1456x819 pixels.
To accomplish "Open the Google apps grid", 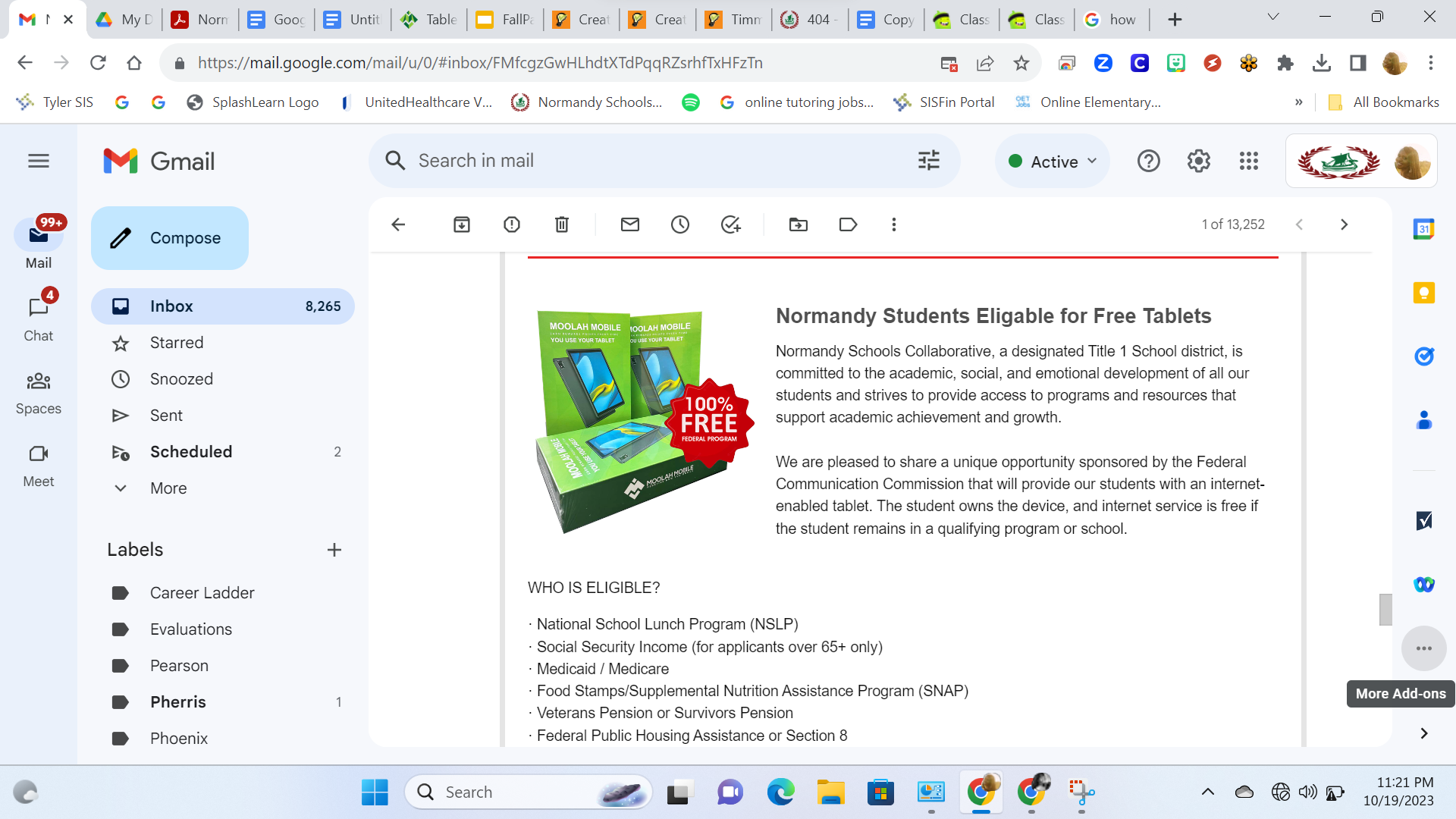I will pyautogui.click(x=1249, y=161).
